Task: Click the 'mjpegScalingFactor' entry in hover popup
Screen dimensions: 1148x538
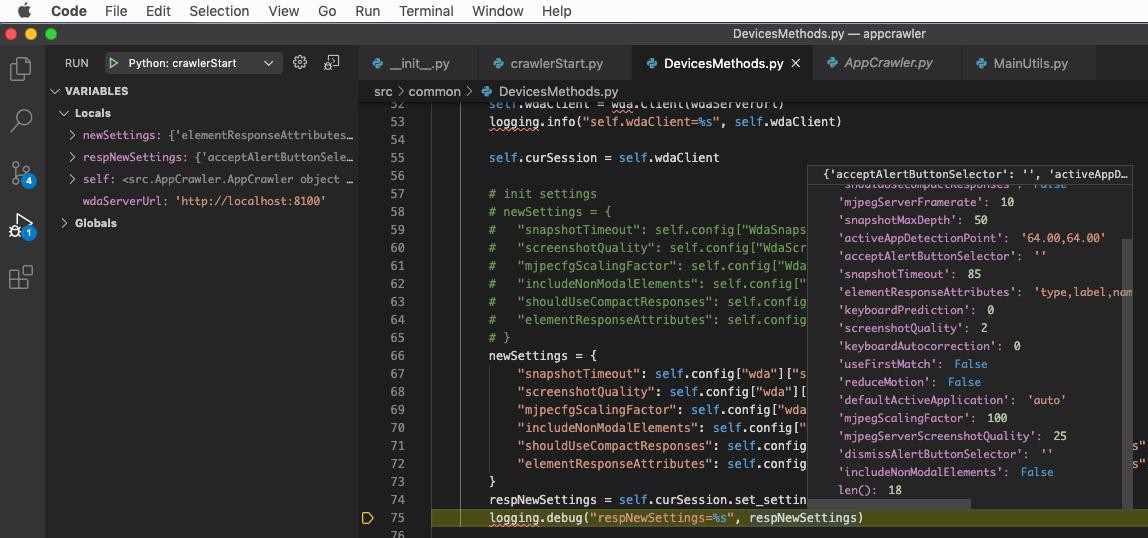Action: point(922,418)
